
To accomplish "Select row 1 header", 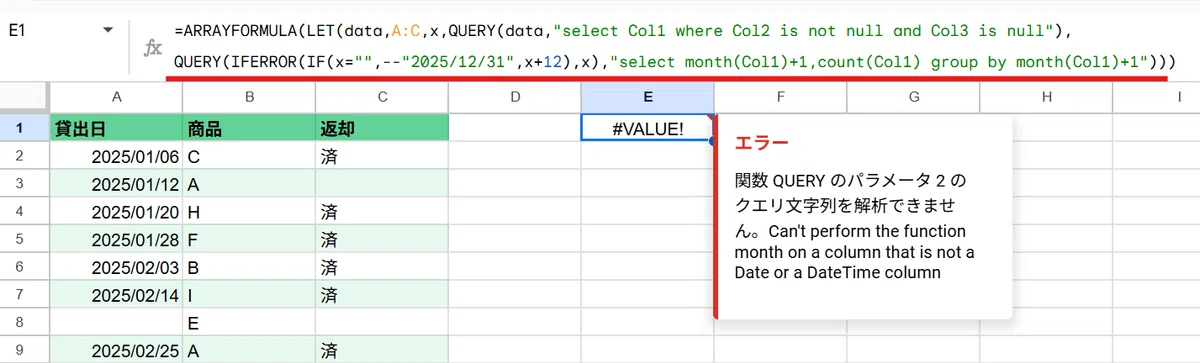I will [x=24, y=127].
